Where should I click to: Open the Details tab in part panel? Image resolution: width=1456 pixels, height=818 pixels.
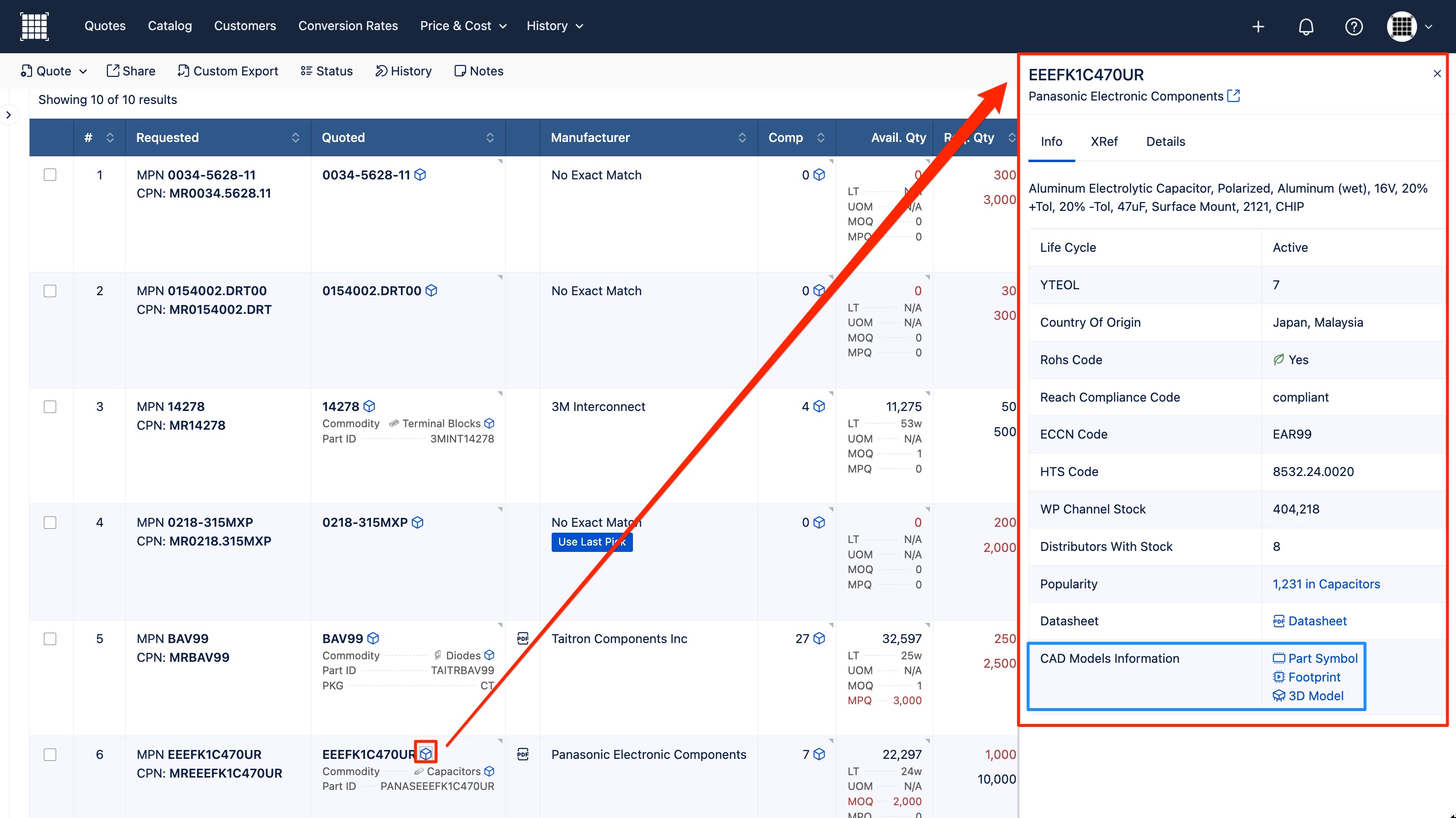1165,141
